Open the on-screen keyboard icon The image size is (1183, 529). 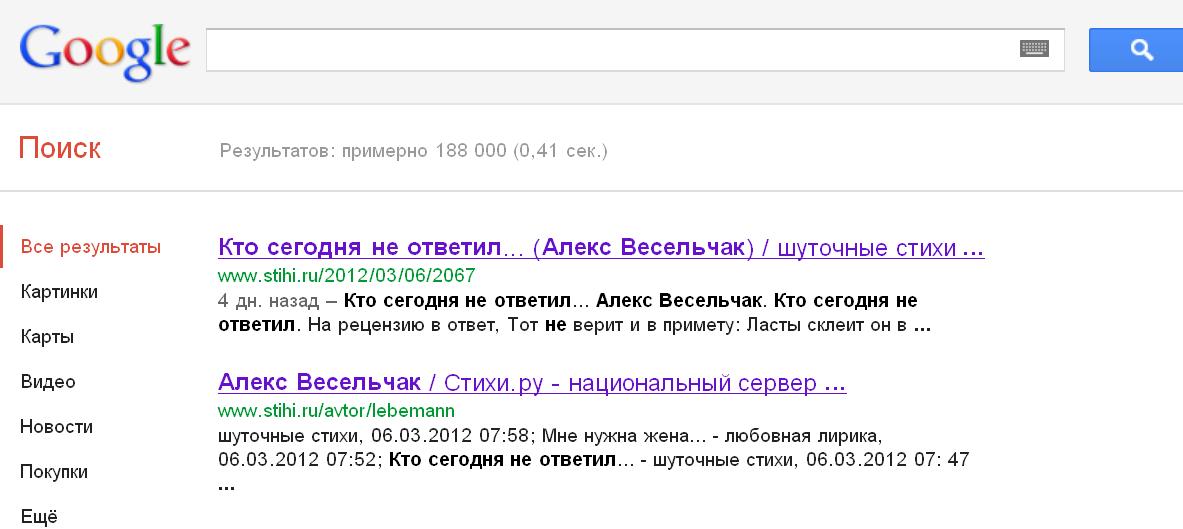click(1034, 49)
